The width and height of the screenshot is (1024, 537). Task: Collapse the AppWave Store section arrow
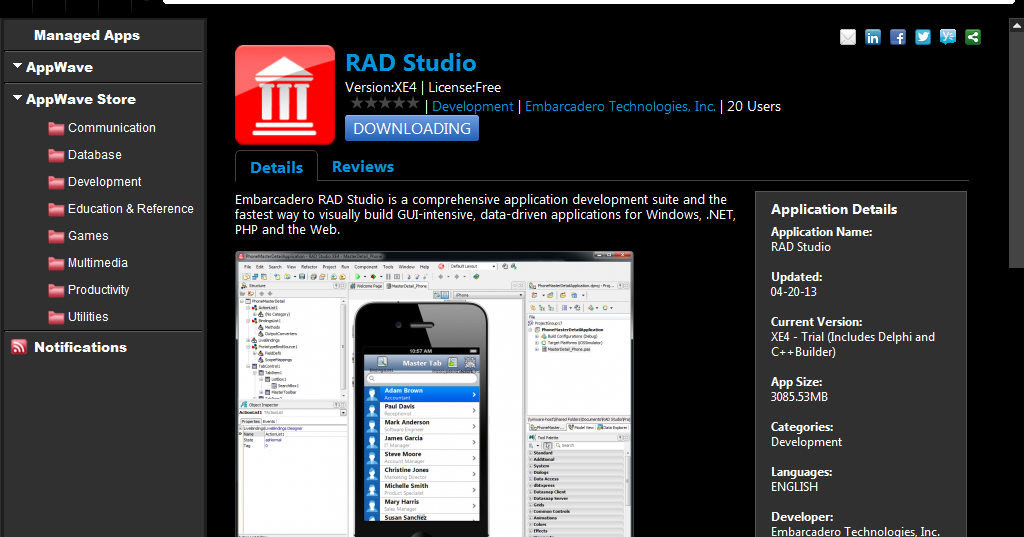(18, 99)
